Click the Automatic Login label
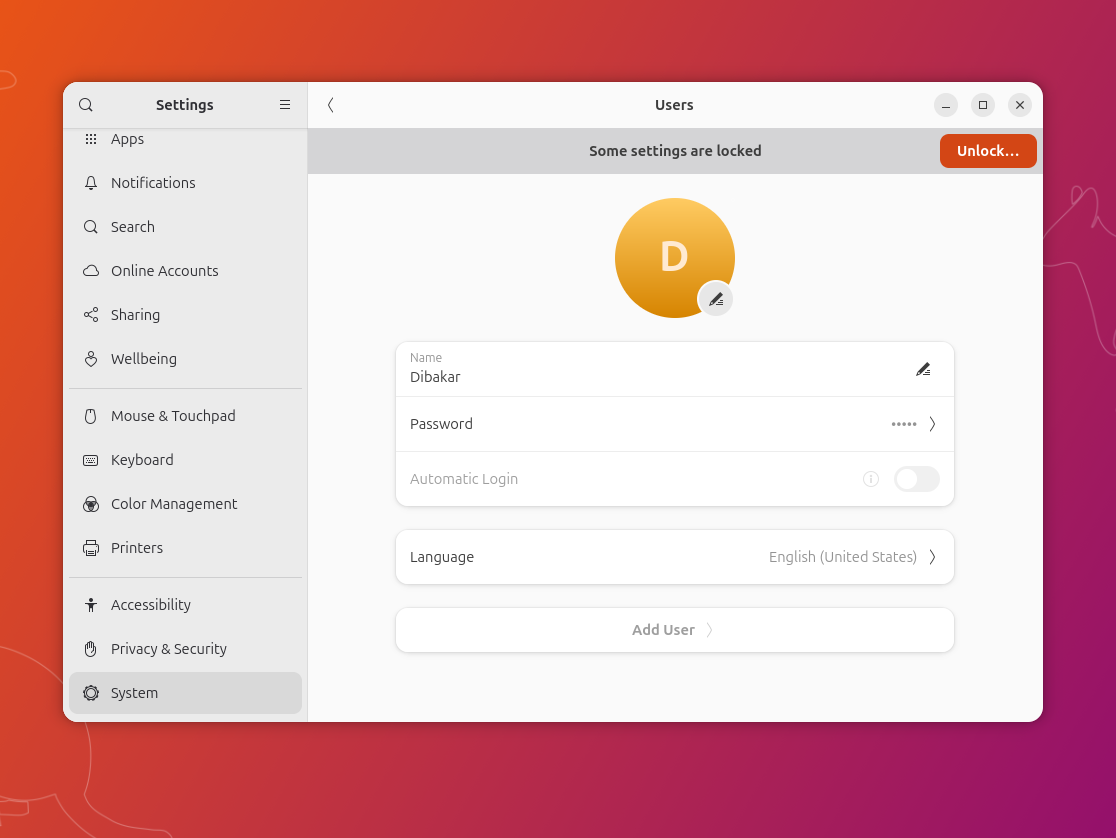The image size is (1116, 838). tap(464, 479)
